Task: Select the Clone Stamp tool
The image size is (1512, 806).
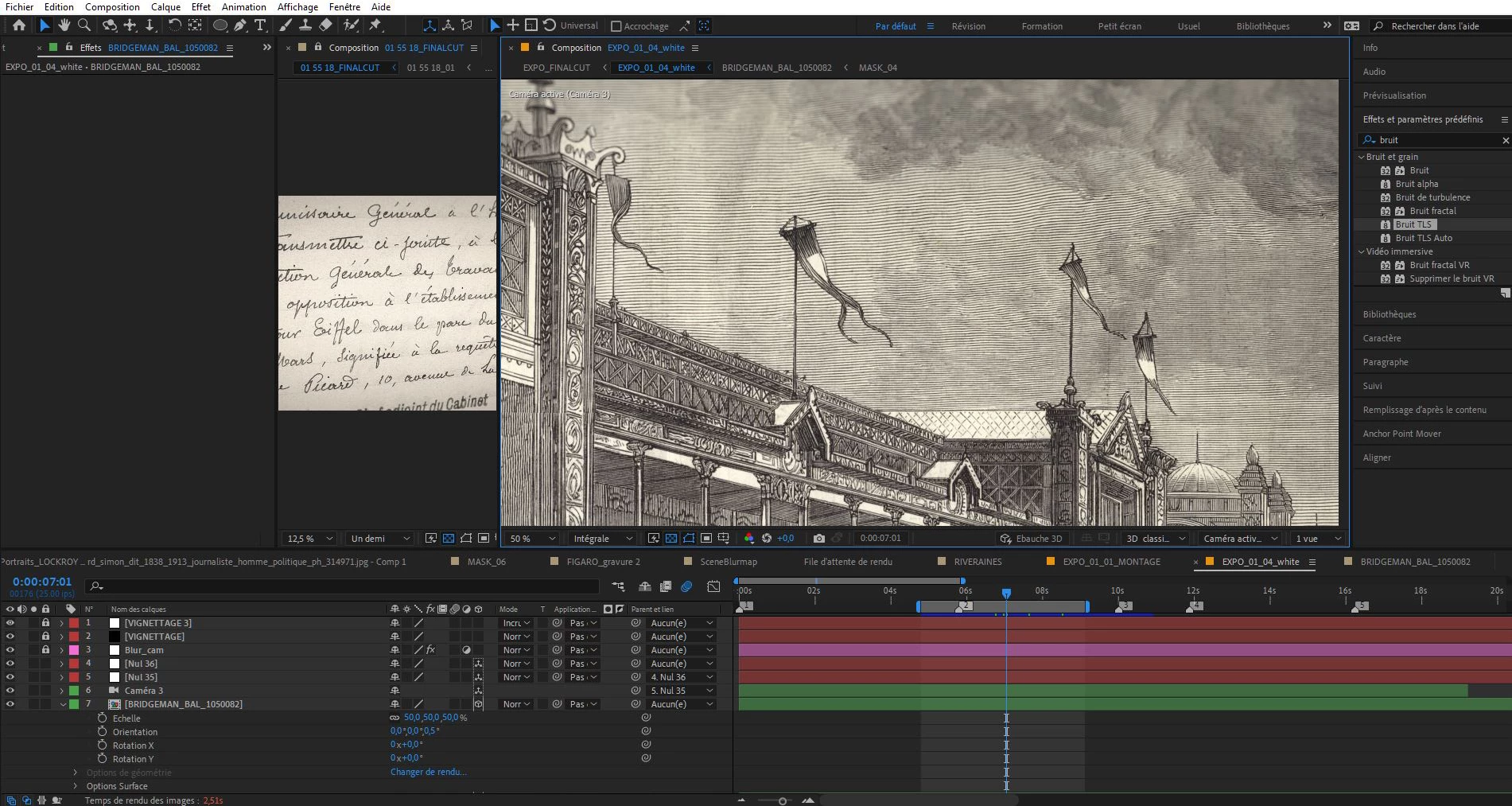Action: click(305, 25)
